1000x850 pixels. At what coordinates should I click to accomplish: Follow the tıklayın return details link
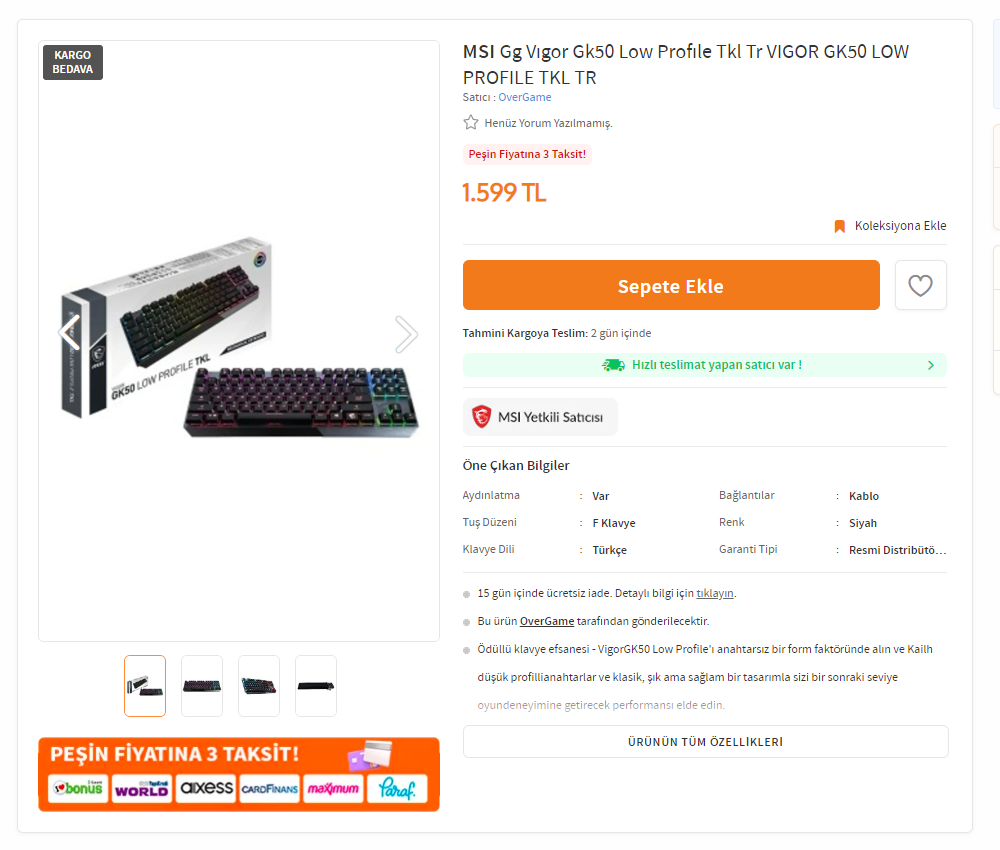click(x=715, y=593)
